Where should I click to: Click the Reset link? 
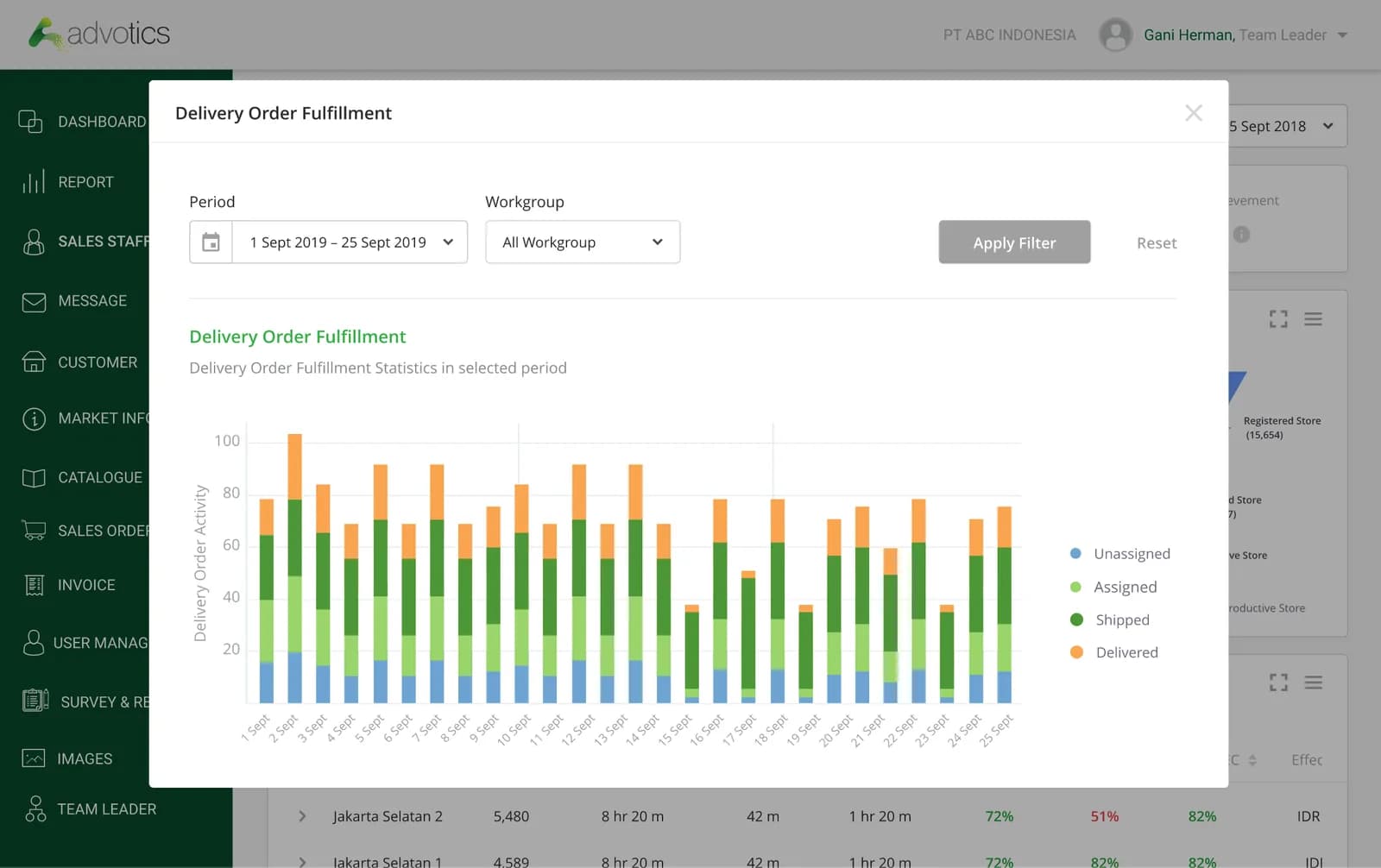pyautogui.click(x=1157, y=243)
